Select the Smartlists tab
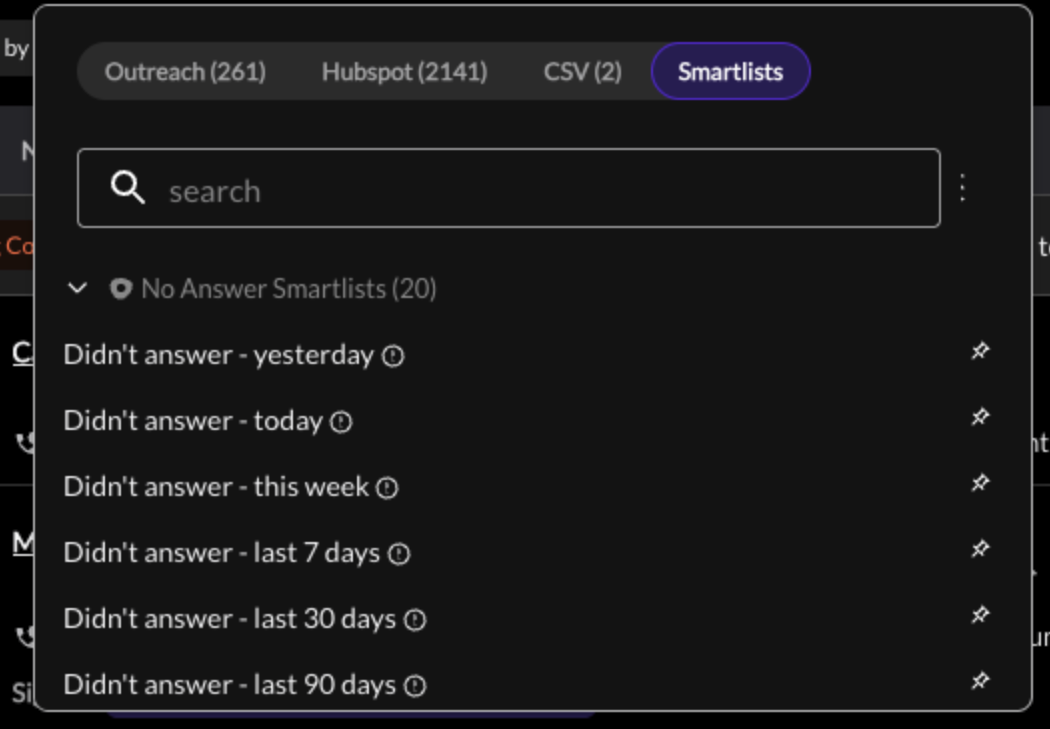Screen dimensions: 1050x729 click(731, 72)
